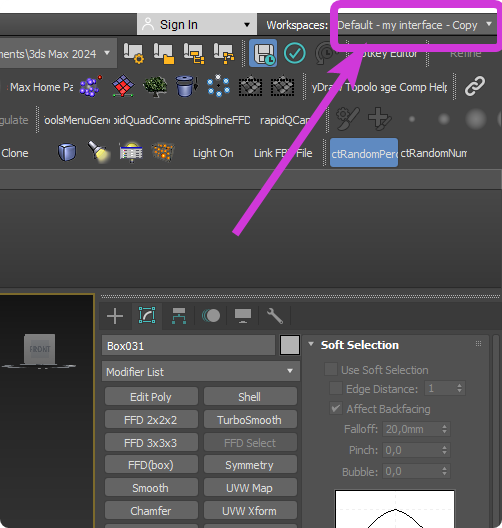502x528 pixels.
Task: Select the large soft brush dot
Action: point(476,119)
